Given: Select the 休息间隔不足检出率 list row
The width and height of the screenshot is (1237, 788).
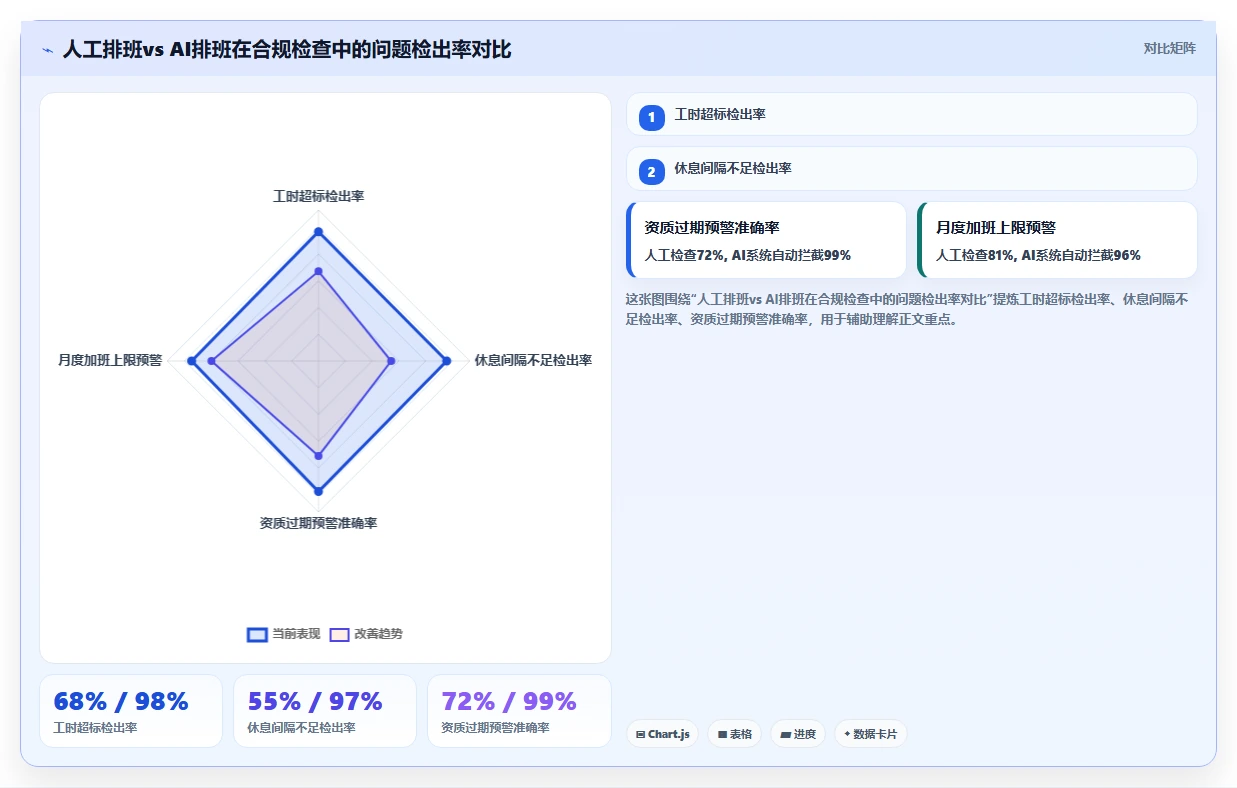Looking at the screenshot, I should (911, 168).
